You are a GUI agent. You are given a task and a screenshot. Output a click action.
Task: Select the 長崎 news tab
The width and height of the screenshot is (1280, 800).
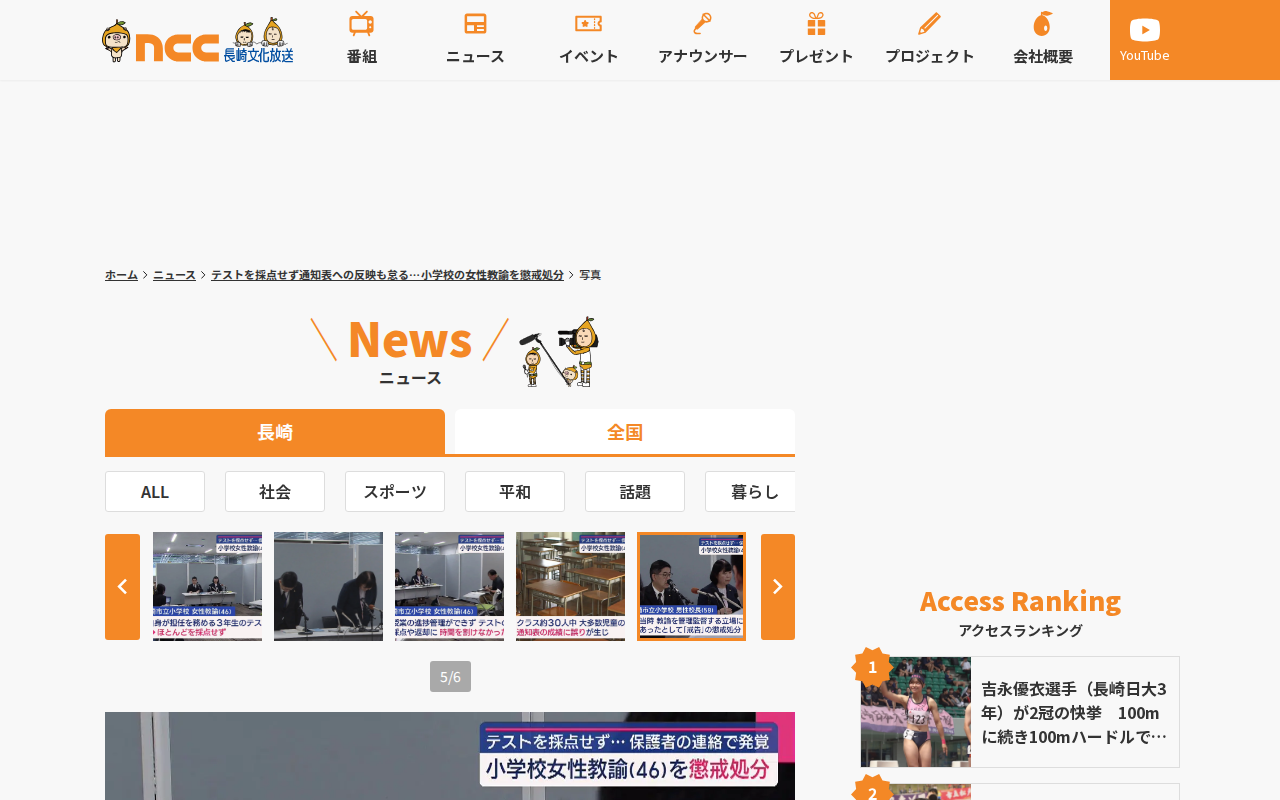click(x=275, y=432)
